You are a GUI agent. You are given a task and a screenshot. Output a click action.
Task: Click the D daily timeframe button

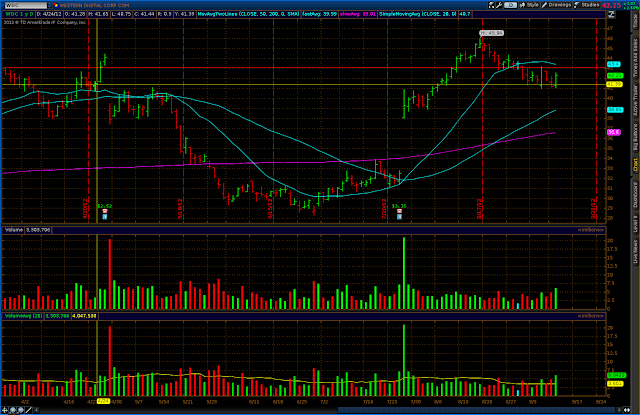pos(510,5)
